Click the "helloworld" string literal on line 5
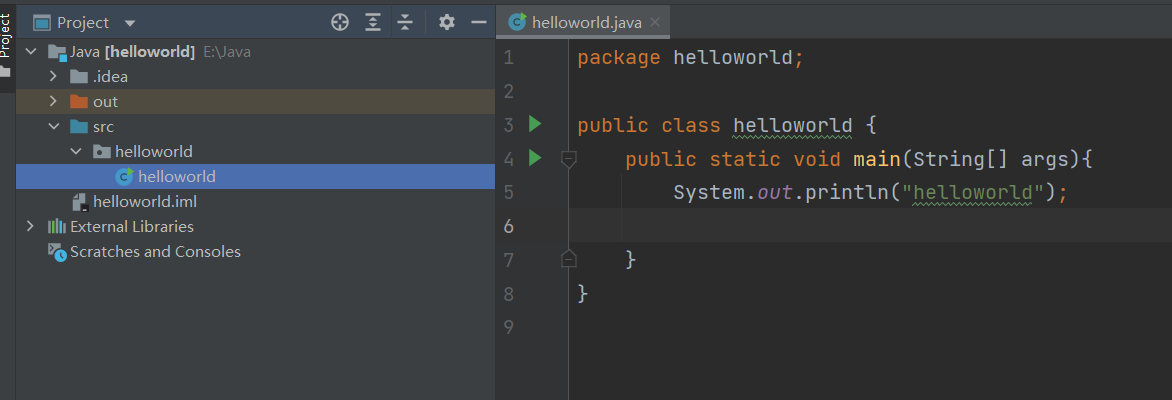1172x400 pixels. (x=972, y=192)
